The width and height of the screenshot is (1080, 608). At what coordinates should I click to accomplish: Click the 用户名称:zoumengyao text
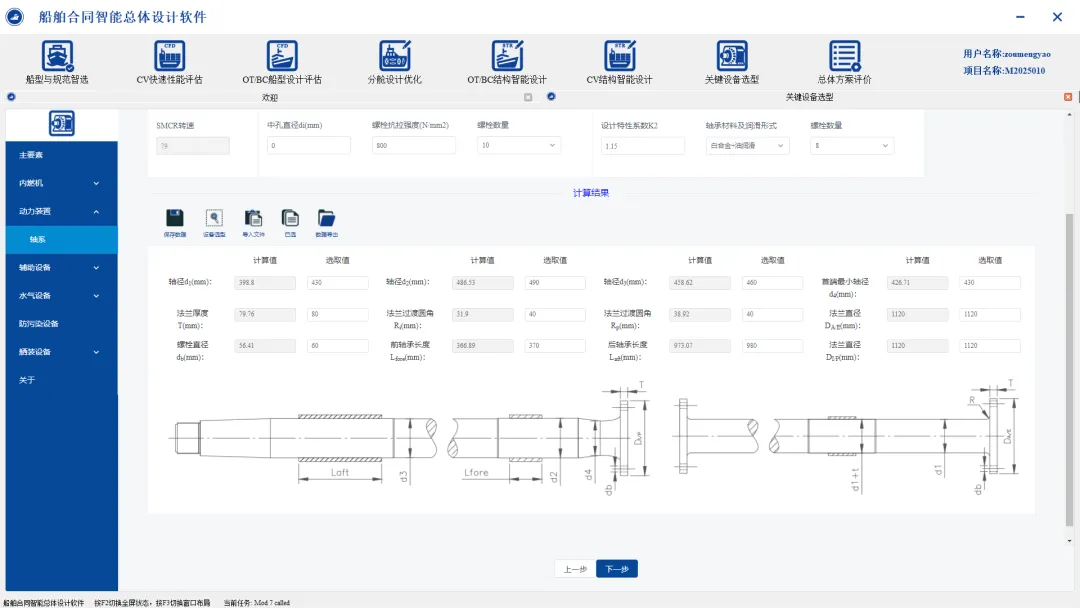[x=1006, y=54]
